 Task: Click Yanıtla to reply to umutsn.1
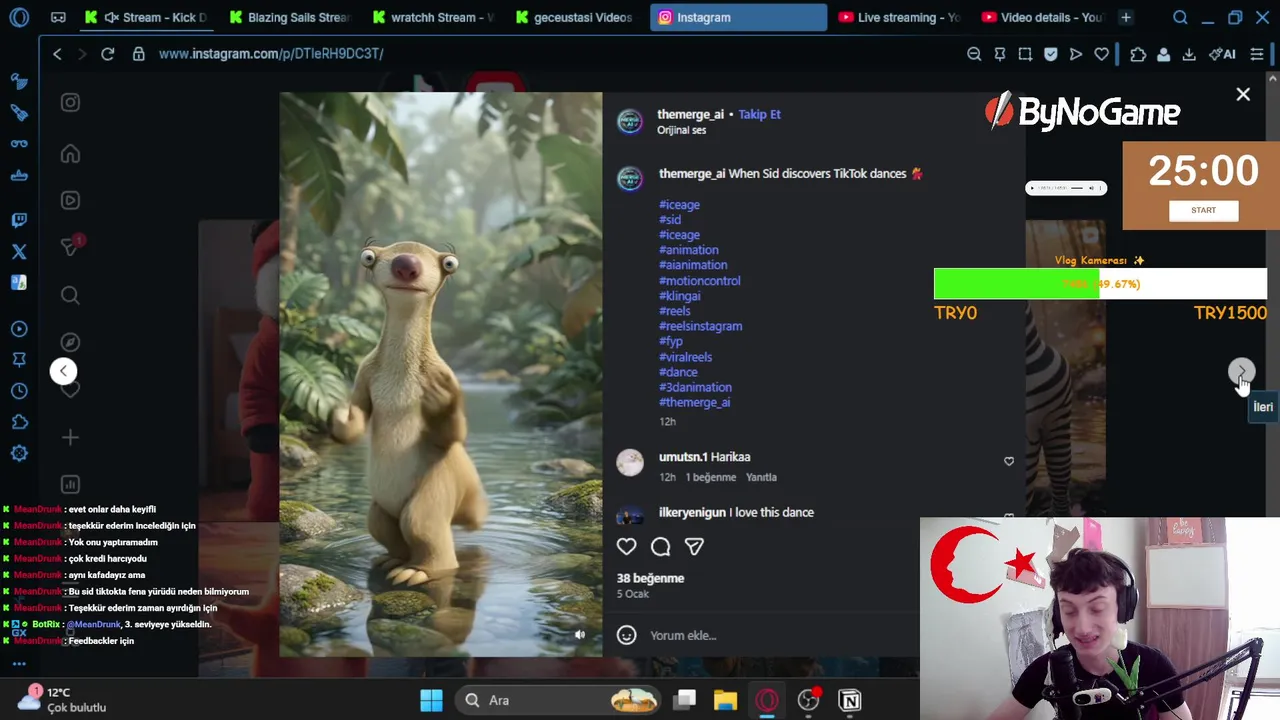[761, 477]
